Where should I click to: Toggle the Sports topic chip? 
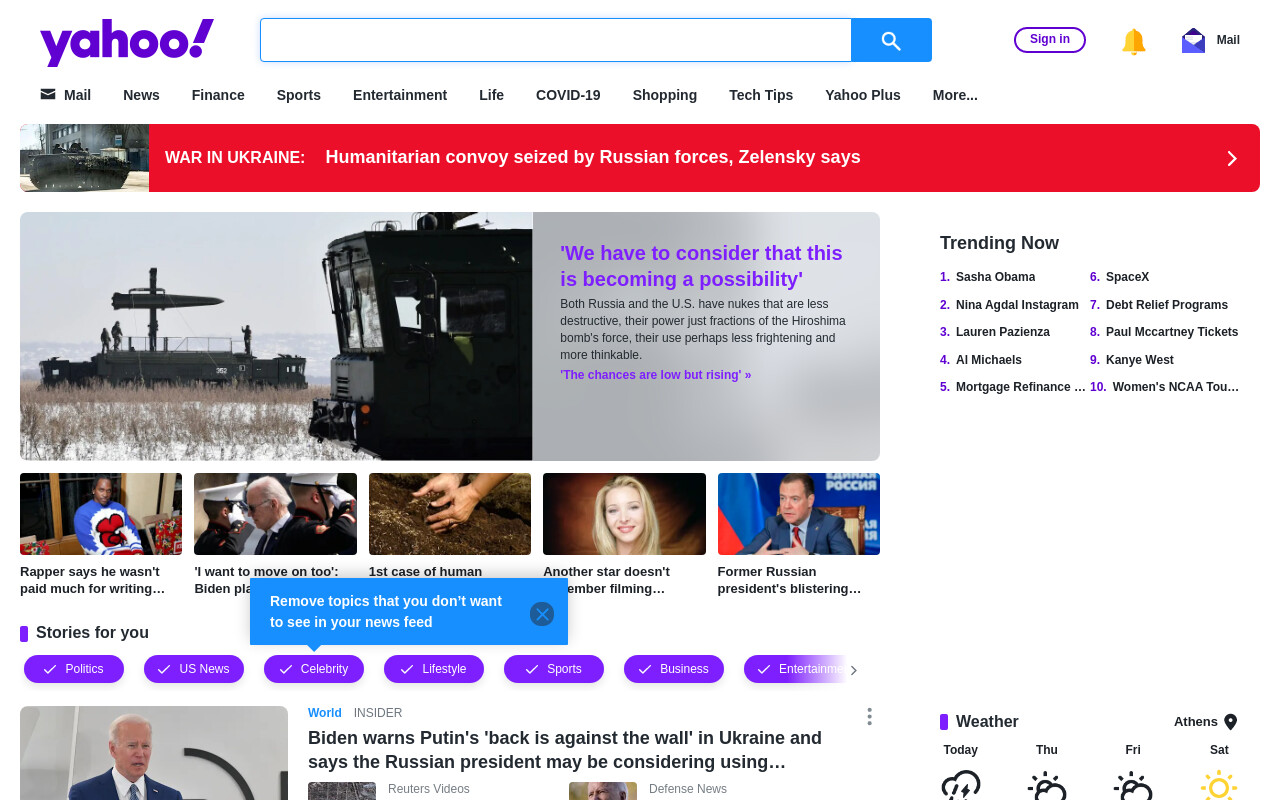coord(554,669)
